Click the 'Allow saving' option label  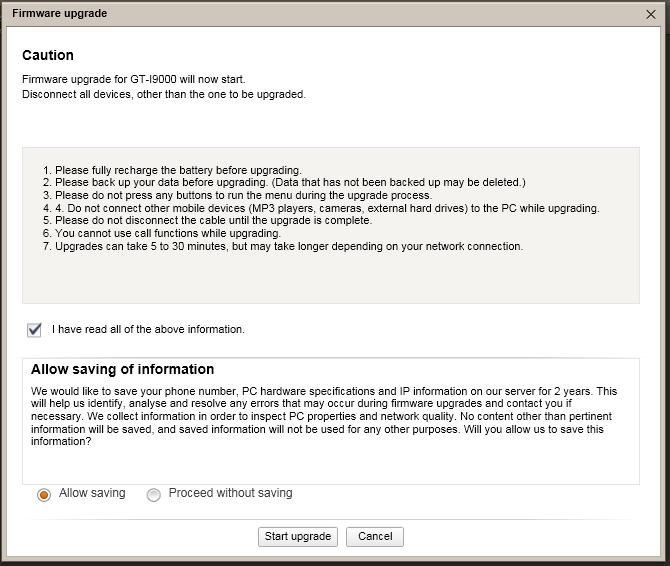pyautogui.click(x=92, y=493)
